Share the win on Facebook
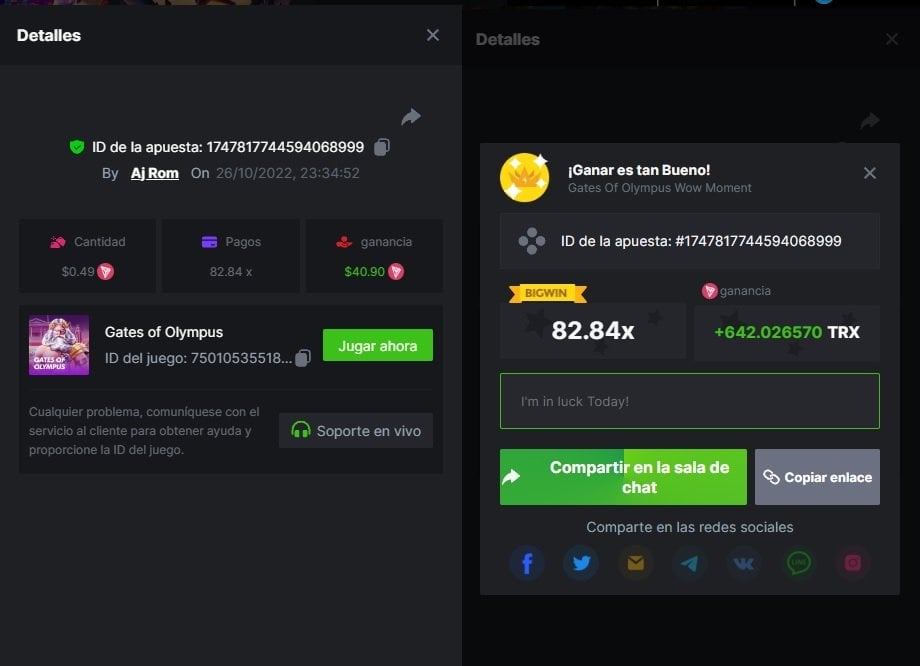The image size is (920, 666). click(x=527, y=563)
